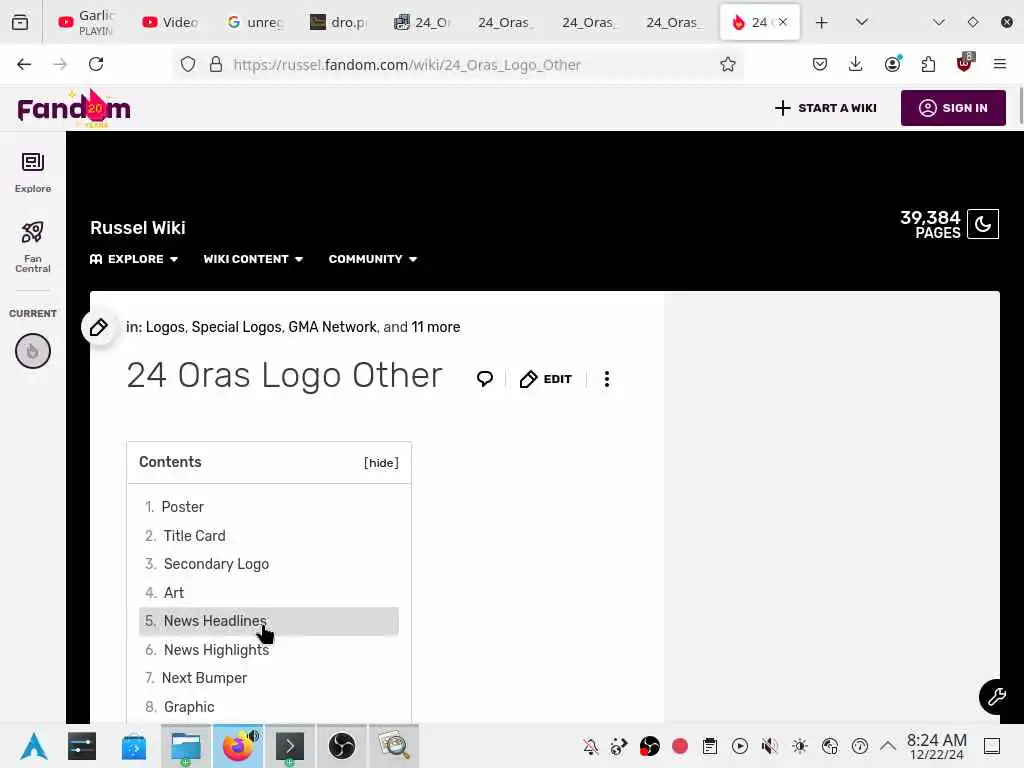Bookmark this page with star icon
The width and height of the screenshot is (1024, 768).
click(728, 65)
